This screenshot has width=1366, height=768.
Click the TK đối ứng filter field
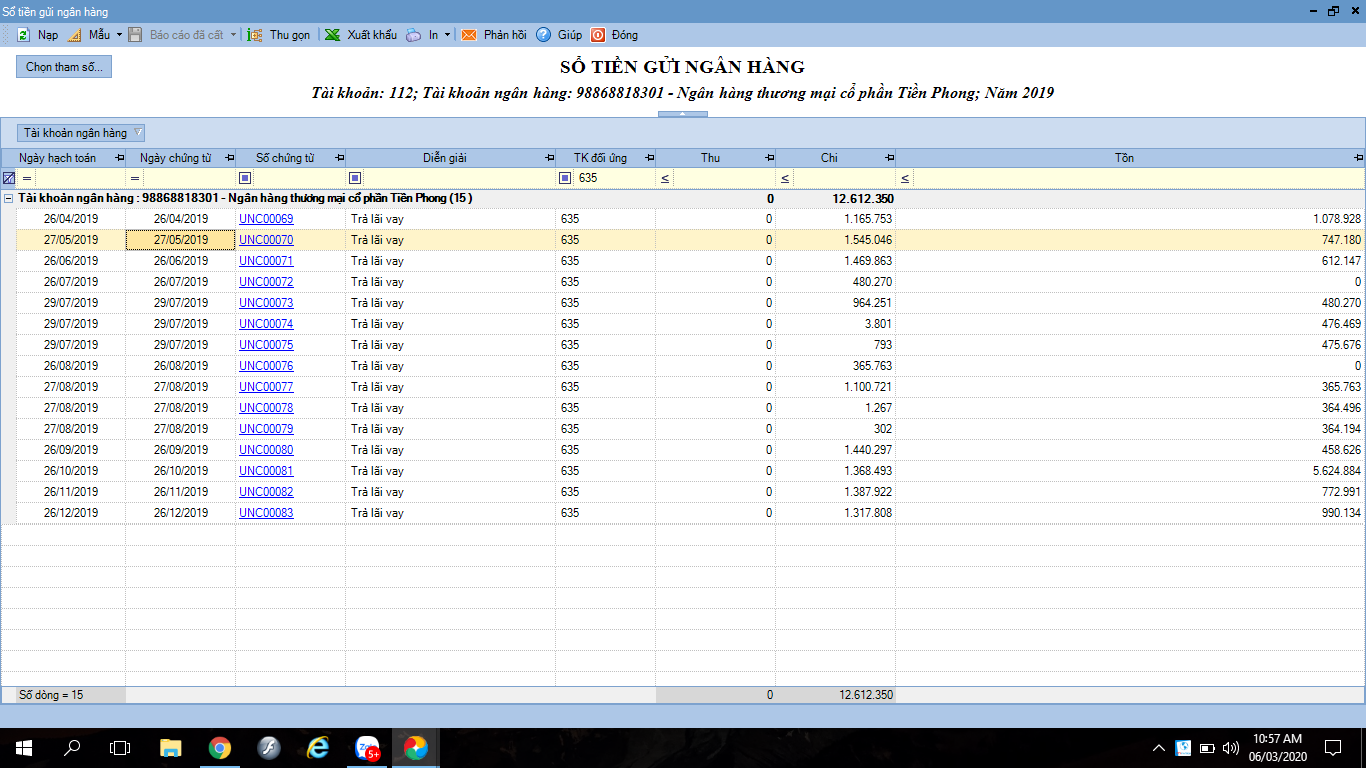point(614,178)
